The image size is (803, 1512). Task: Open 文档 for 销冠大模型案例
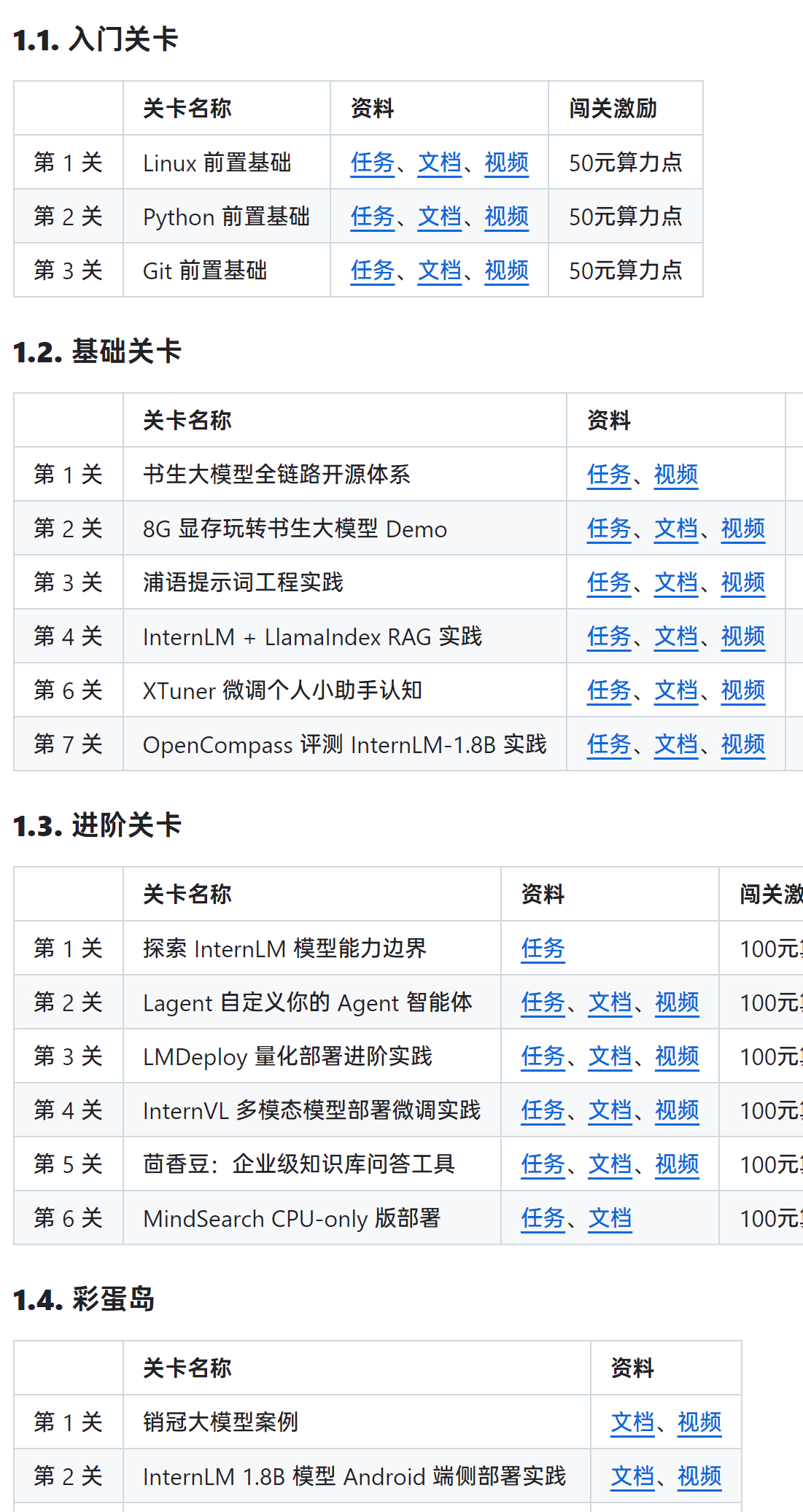pyautogui.click(x=633, y=1422)
